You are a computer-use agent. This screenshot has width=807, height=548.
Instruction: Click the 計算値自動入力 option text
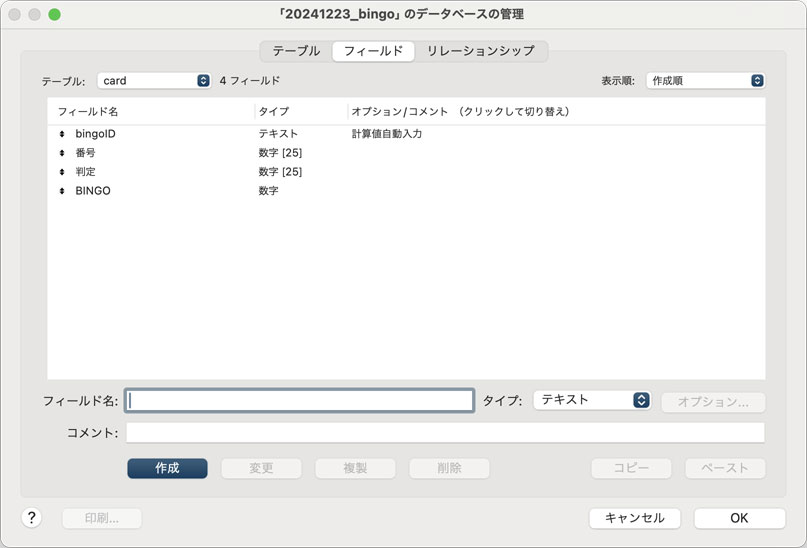coord(387,134)
